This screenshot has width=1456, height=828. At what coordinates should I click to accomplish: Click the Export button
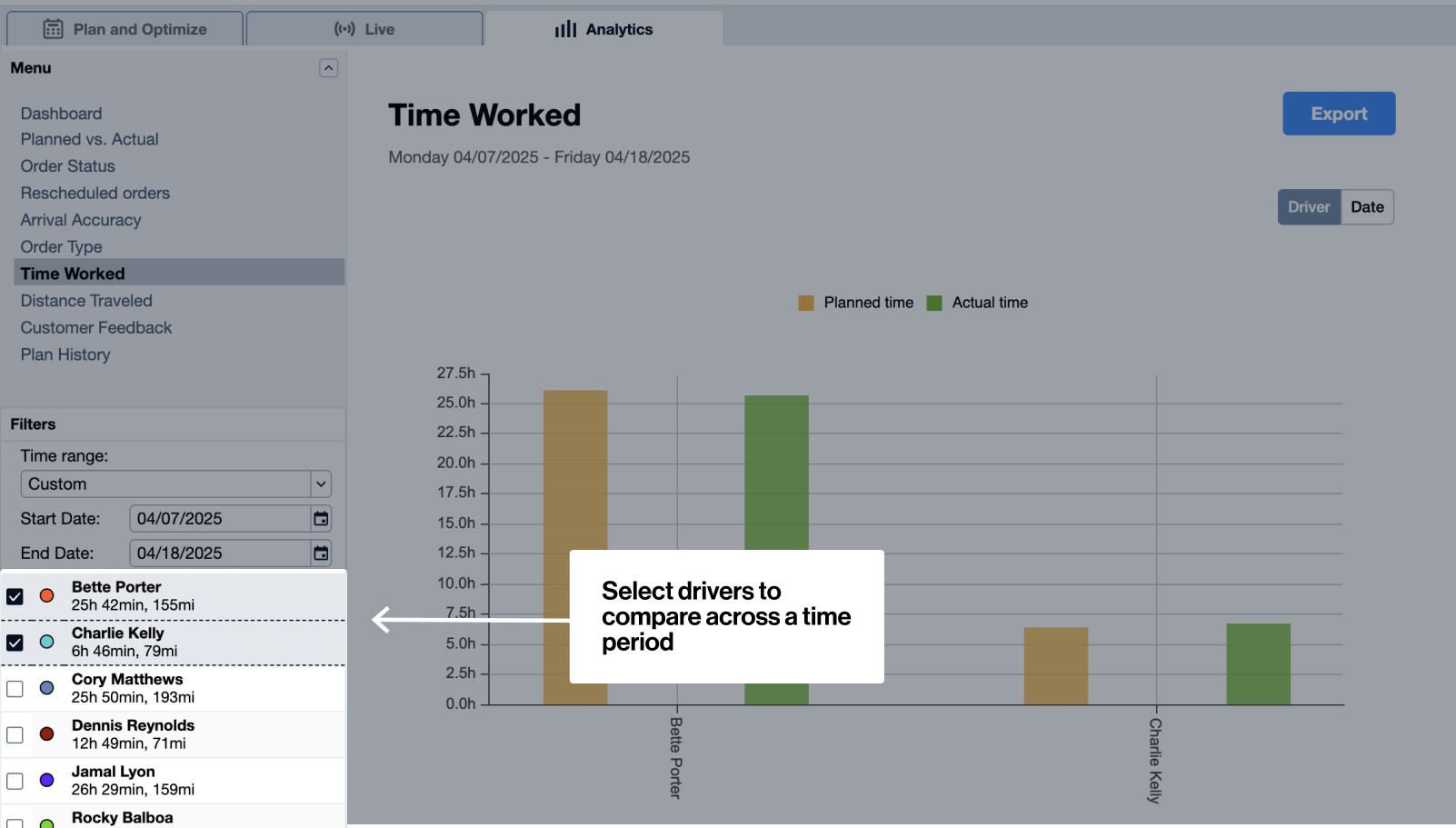coord(1338,113)
